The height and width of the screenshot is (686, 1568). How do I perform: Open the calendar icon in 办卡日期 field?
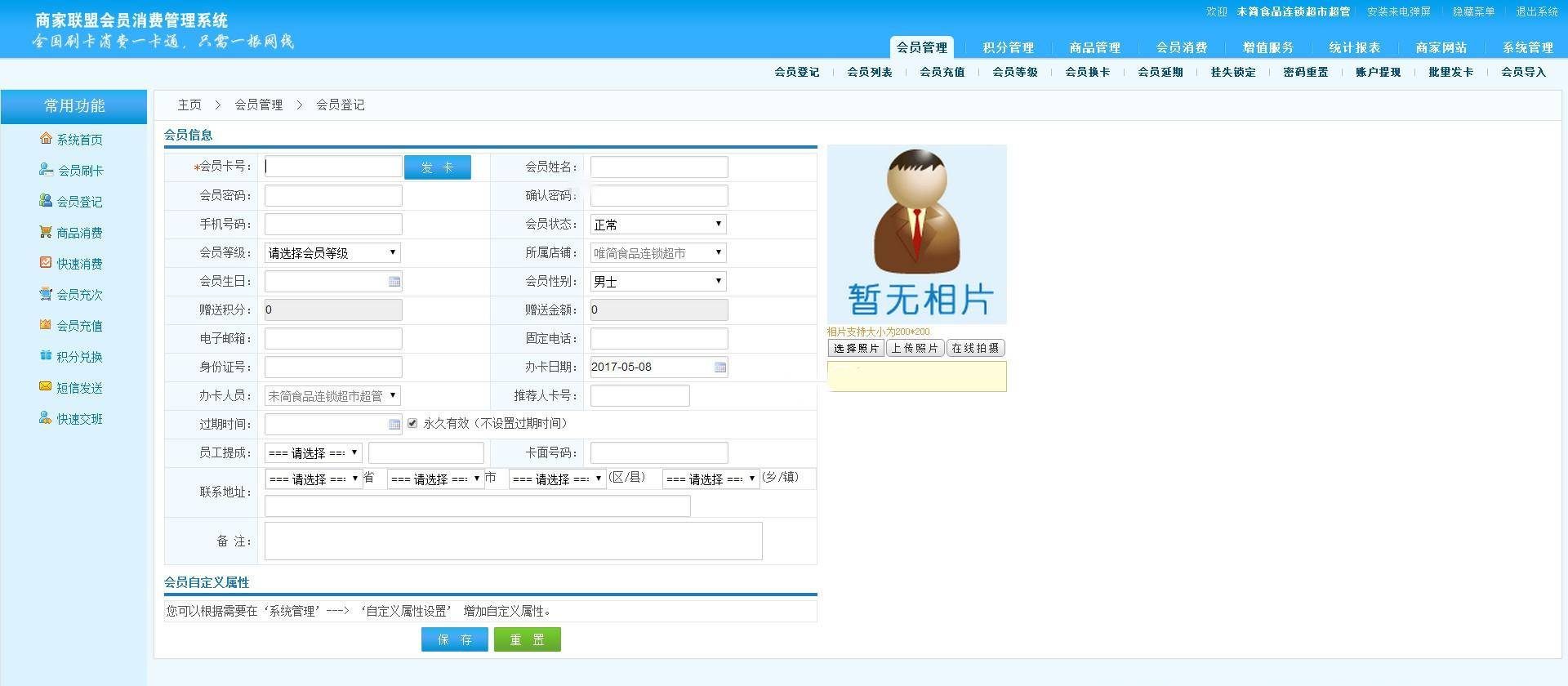pyautogui.click(x=720, y=367)
